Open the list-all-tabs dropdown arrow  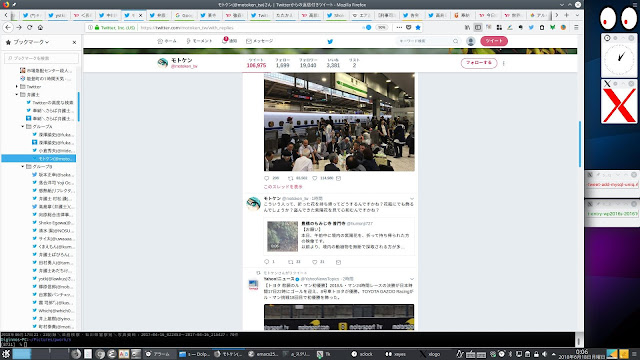coord(577,16)
